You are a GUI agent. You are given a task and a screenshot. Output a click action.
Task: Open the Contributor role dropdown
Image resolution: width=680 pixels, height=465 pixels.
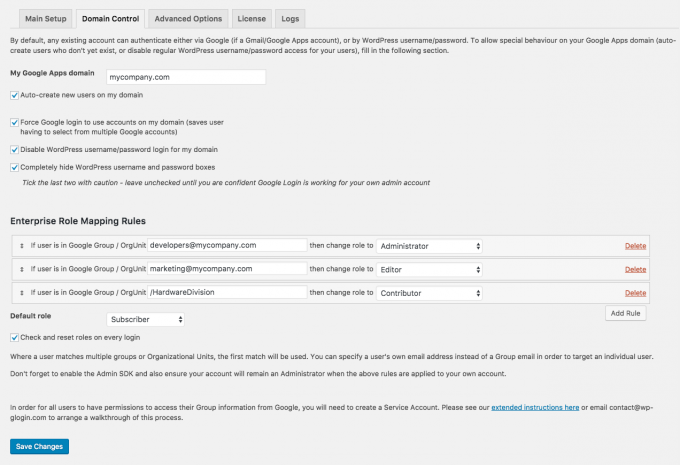pos(429,293)
